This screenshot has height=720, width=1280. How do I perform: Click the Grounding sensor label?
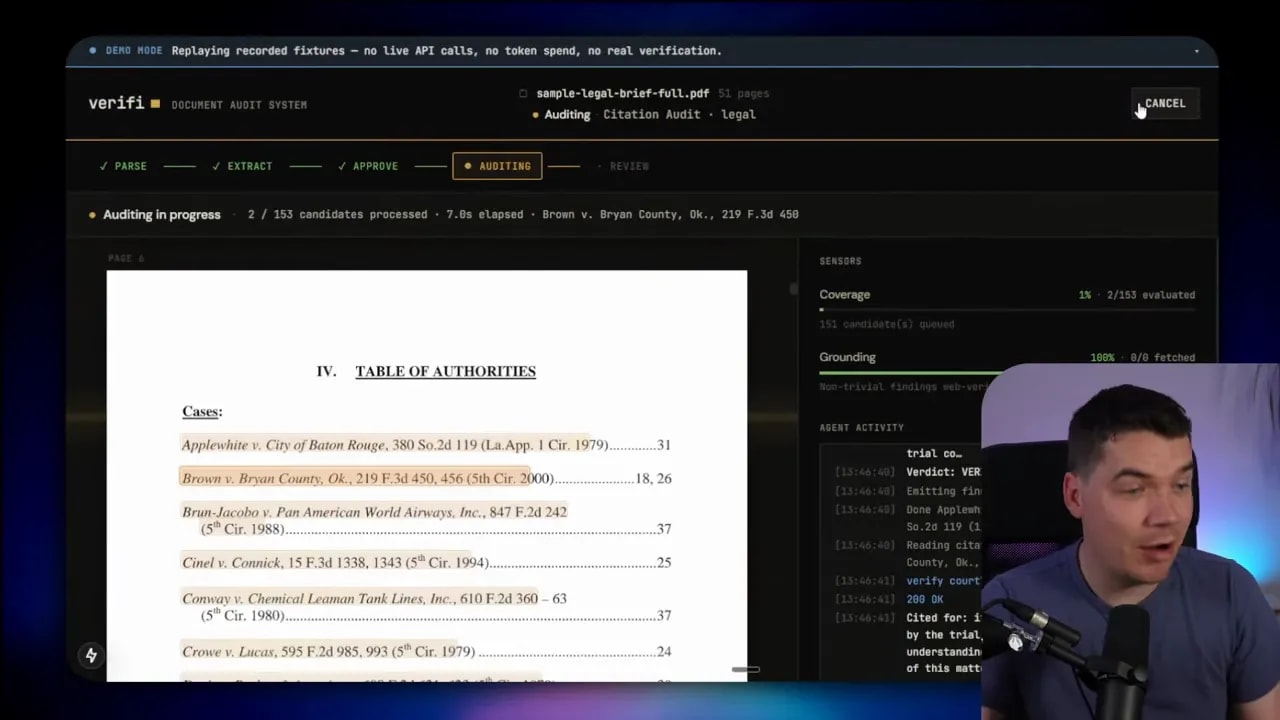[x=847, y=357]
